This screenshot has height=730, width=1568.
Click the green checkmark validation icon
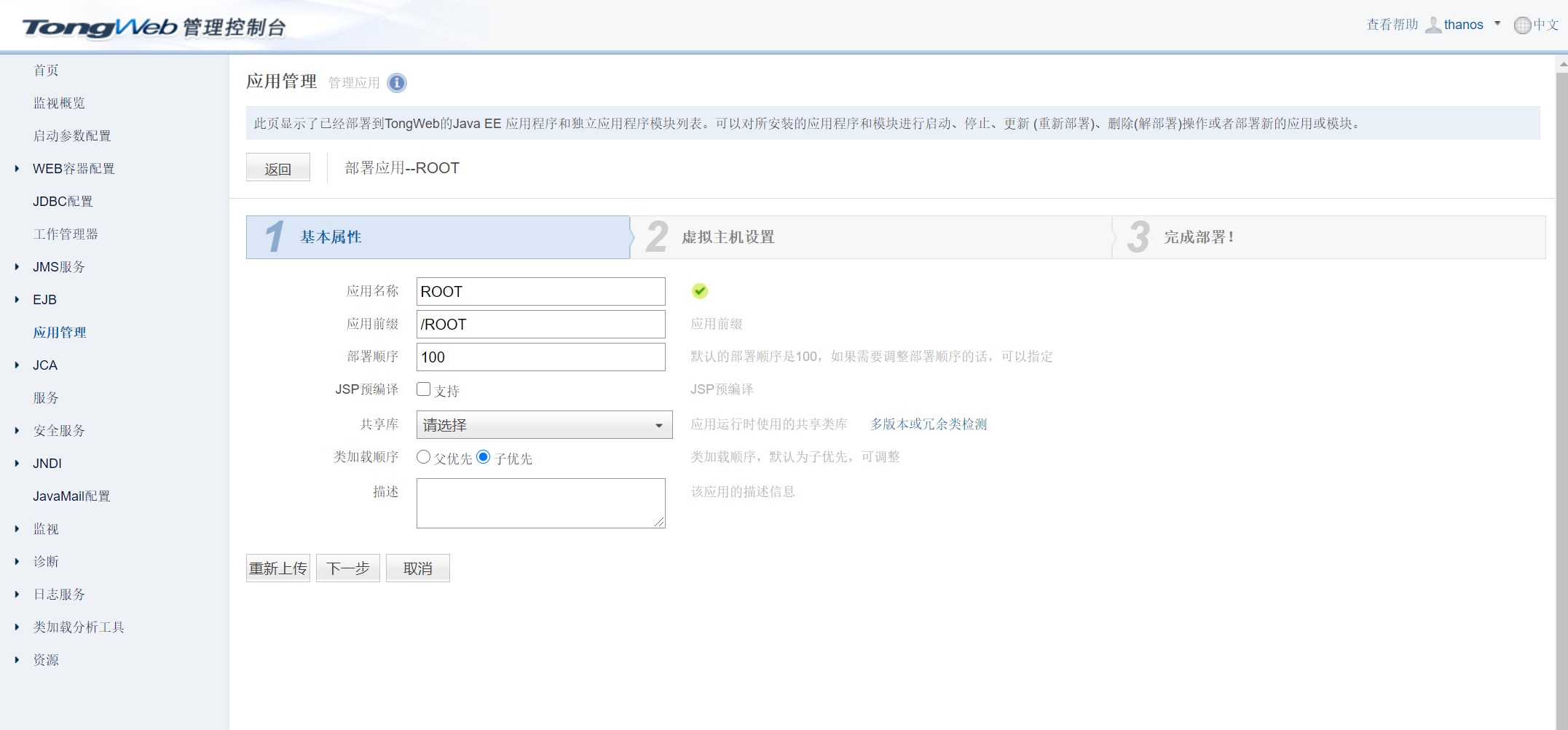tap(699, 291)
